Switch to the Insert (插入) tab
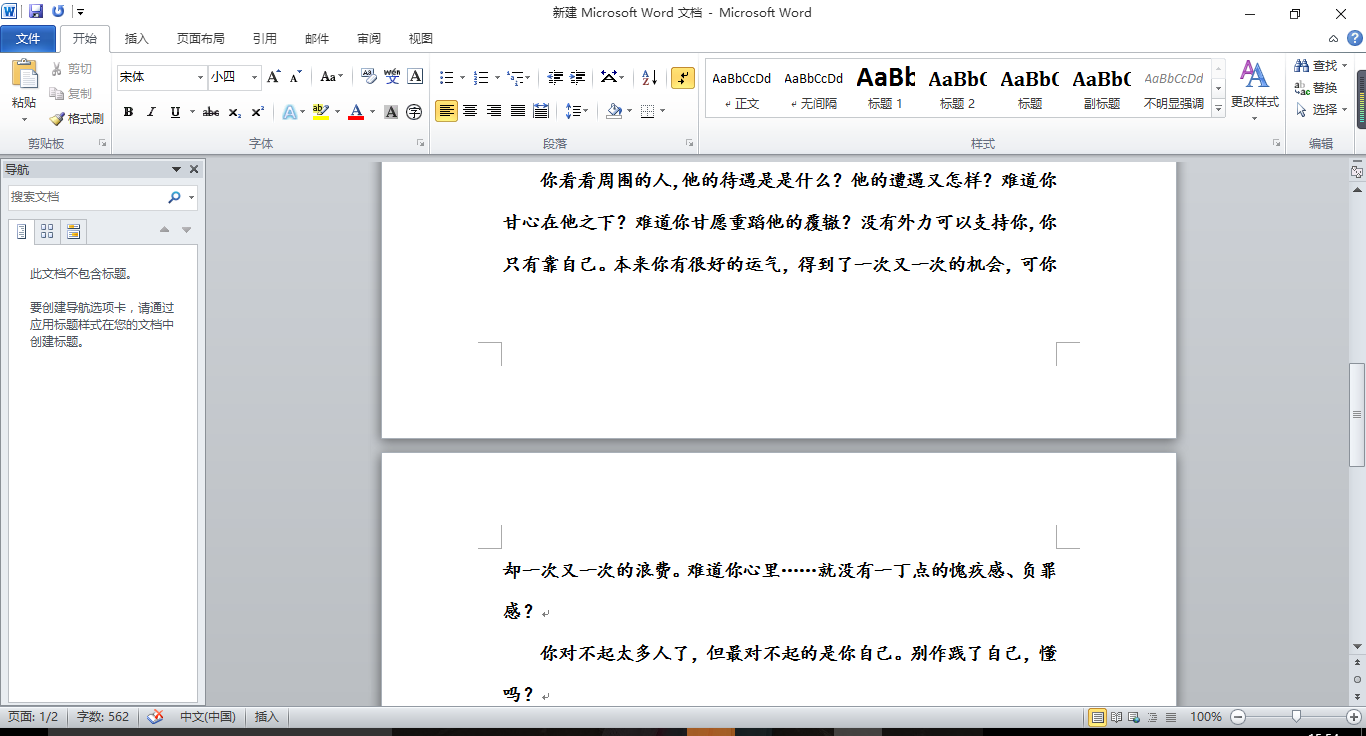Screen dimensions: 1366x736 [x=136, y=39]
